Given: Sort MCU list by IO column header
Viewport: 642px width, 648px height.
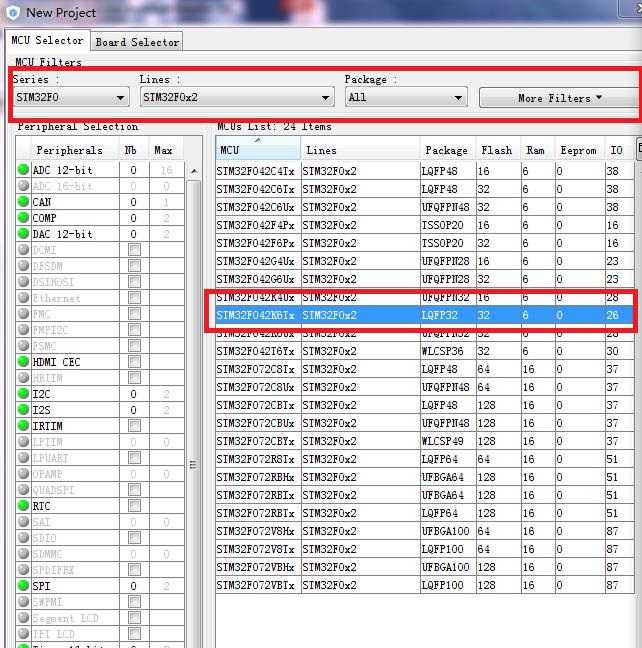Looking at the screenshot, I should point(618,150).
